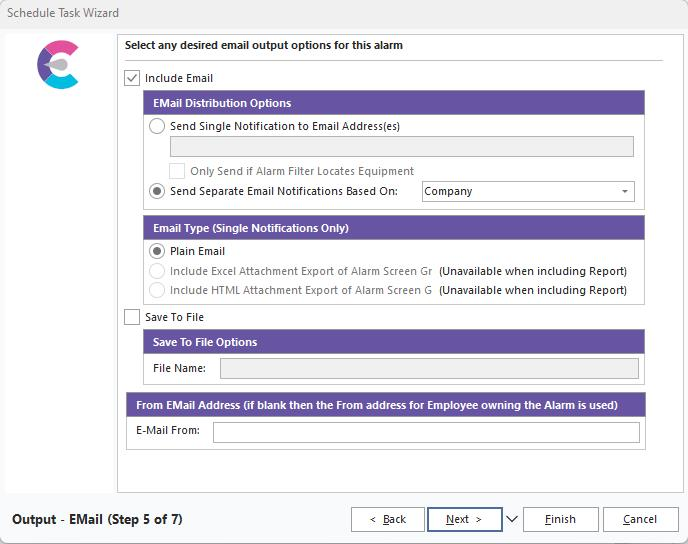Screen dimensions: 688x544
Task: Click the single notification email address field
Action: pos(401,147)
